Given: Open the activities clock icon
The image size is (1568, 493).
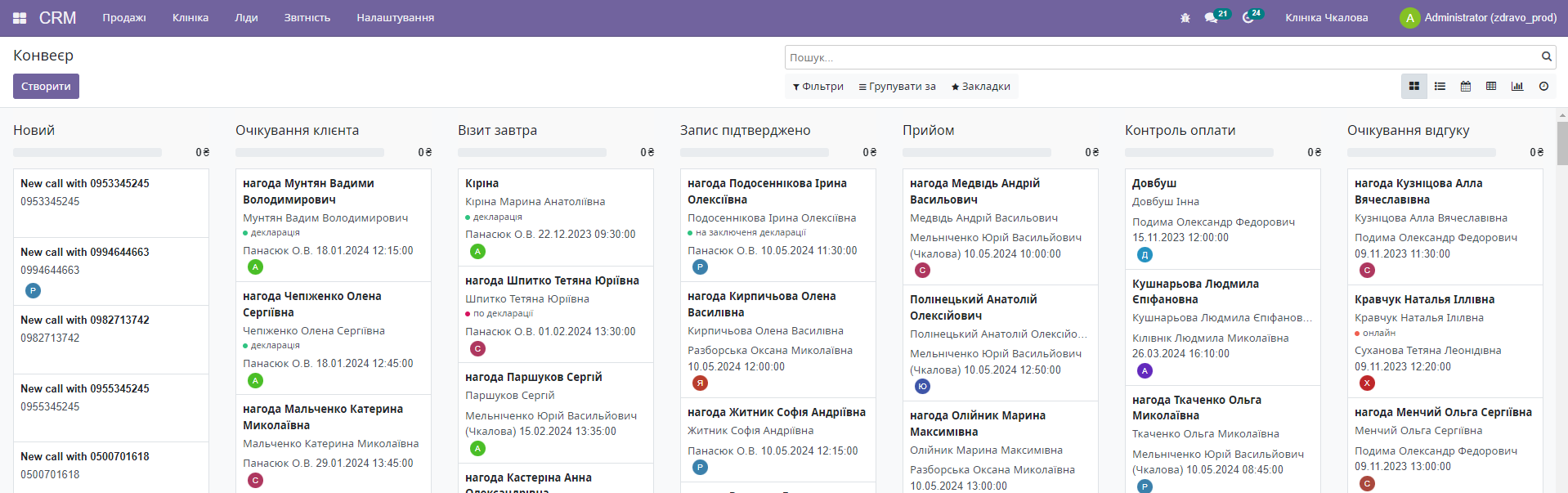Looking at the screenshot, I should coord(1248,18).
